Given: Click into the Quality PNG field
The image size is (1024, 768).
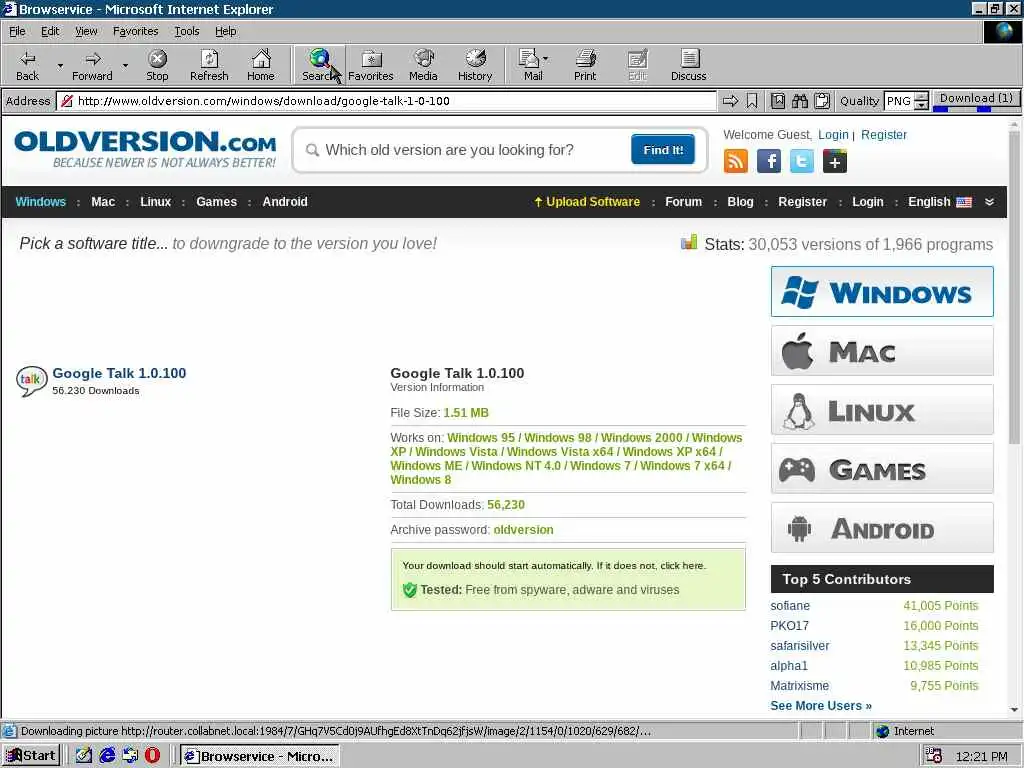Looking at the screenshot, I should [x=899, y=101].
